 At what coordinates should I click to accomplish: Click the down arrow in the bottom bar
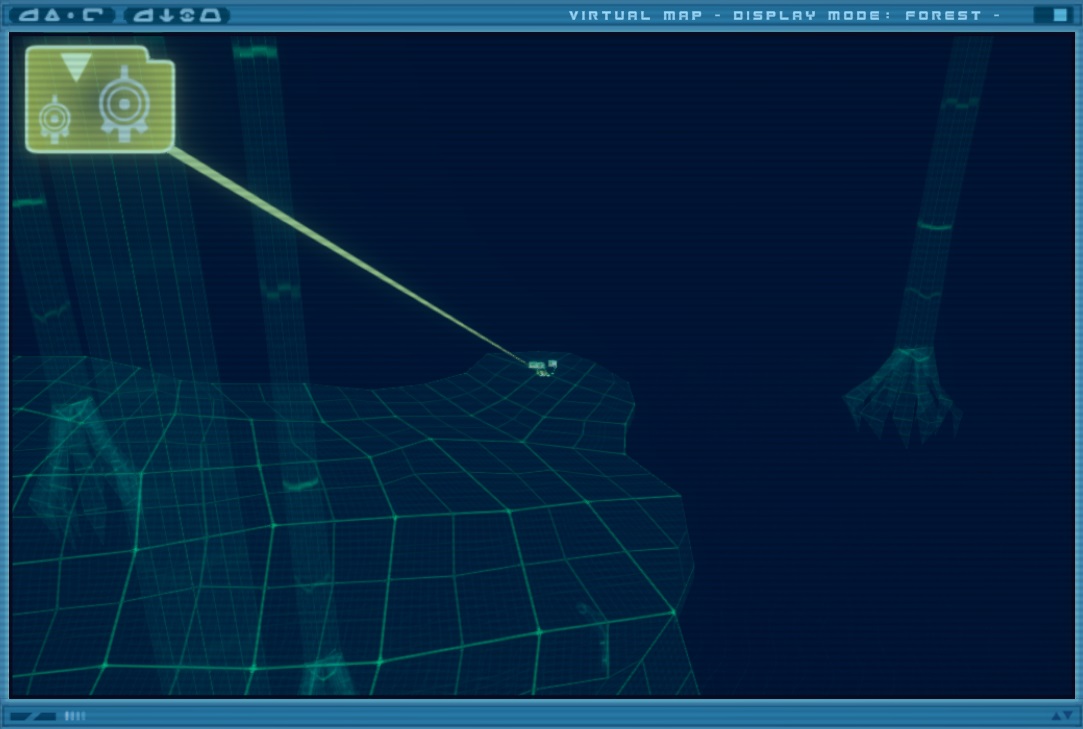point(1068,716)
